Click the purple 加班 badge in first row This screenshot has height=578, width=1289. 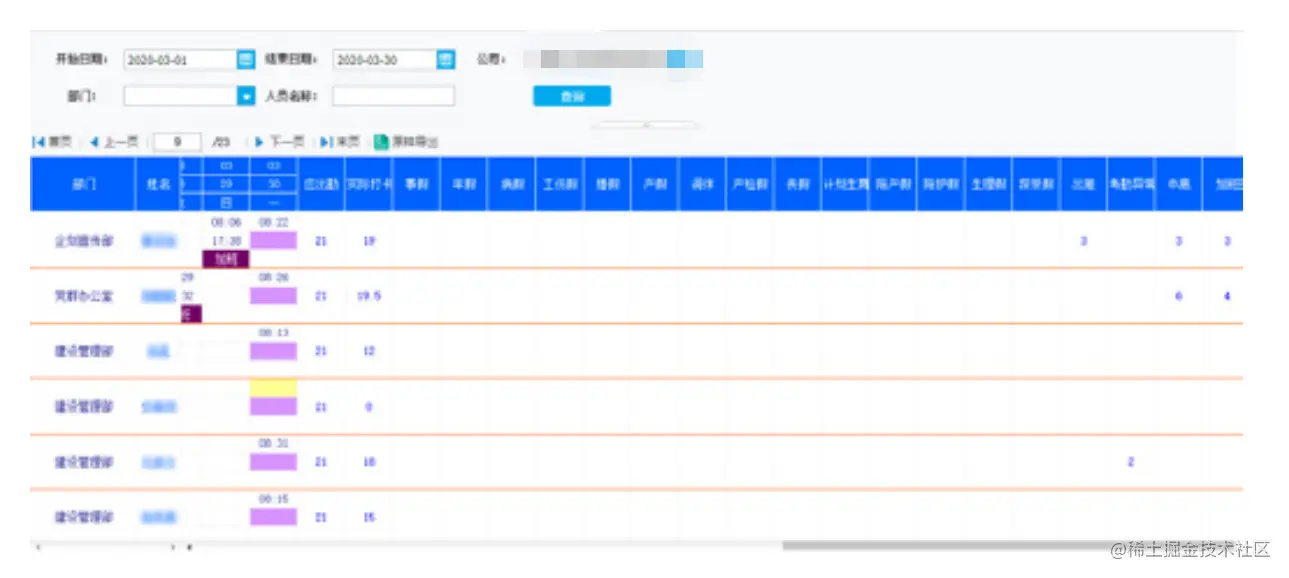coord(225,258)
